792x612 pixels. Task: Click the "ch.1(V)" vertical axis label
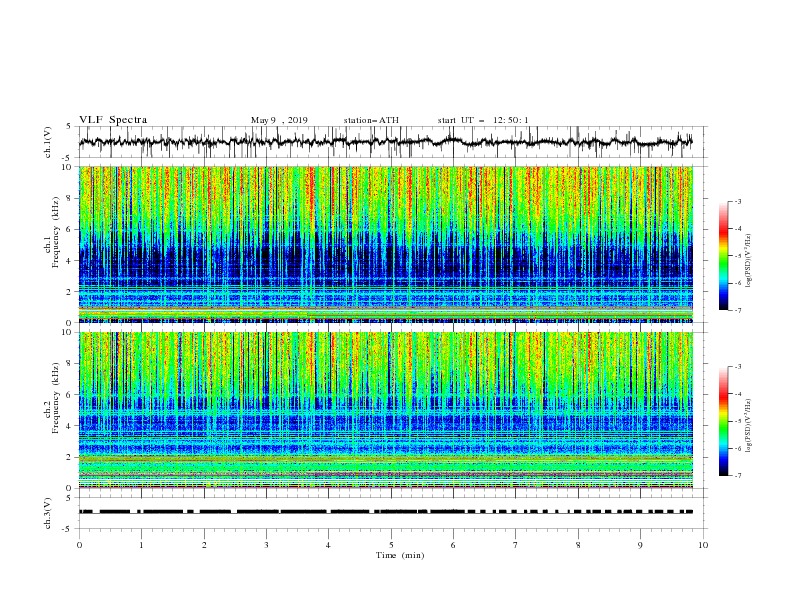point(48,142)
